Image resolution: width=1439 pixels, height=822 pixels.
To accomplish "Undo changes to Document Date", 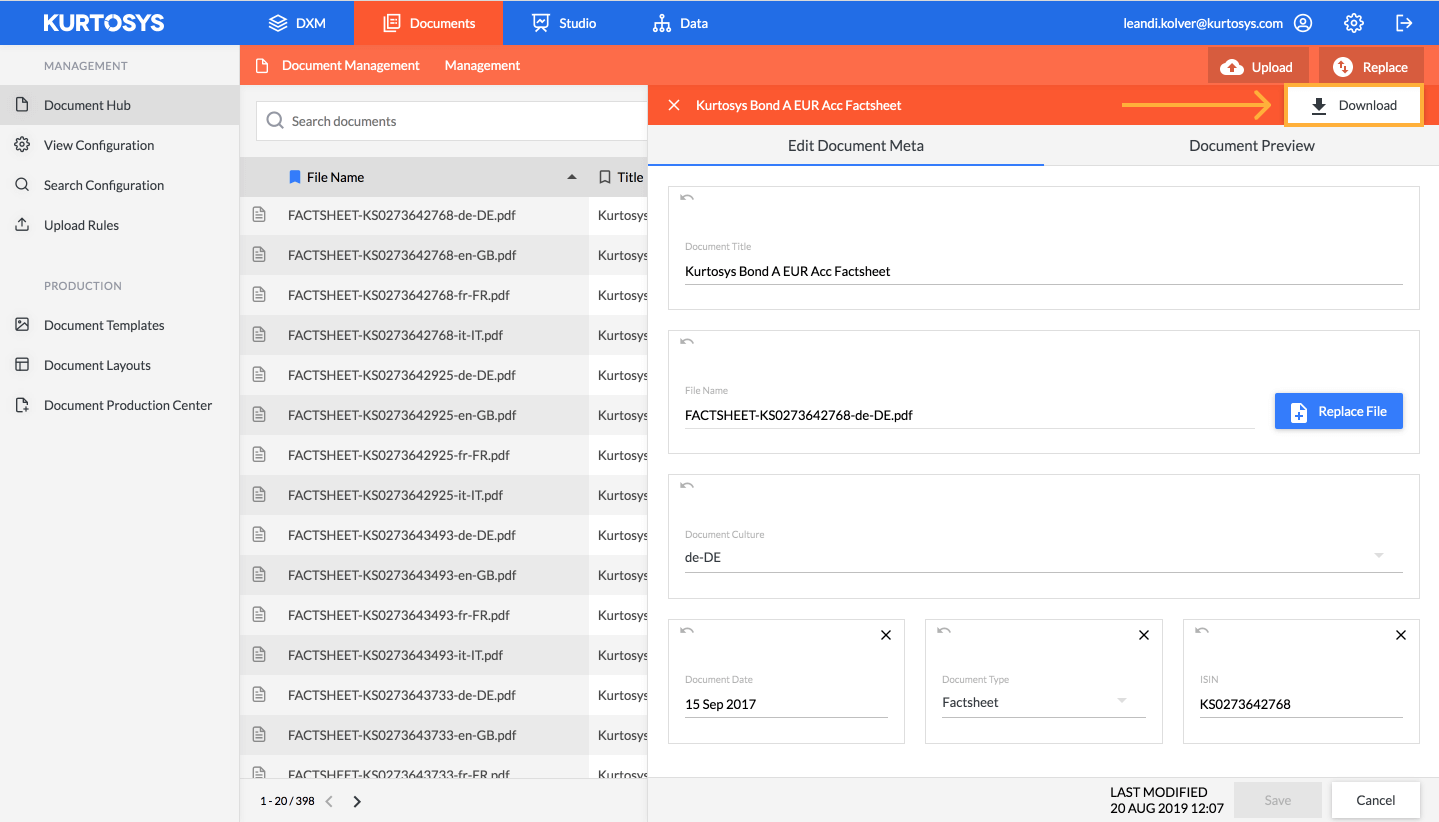I will pyautogui.click(x=687, y=631).
